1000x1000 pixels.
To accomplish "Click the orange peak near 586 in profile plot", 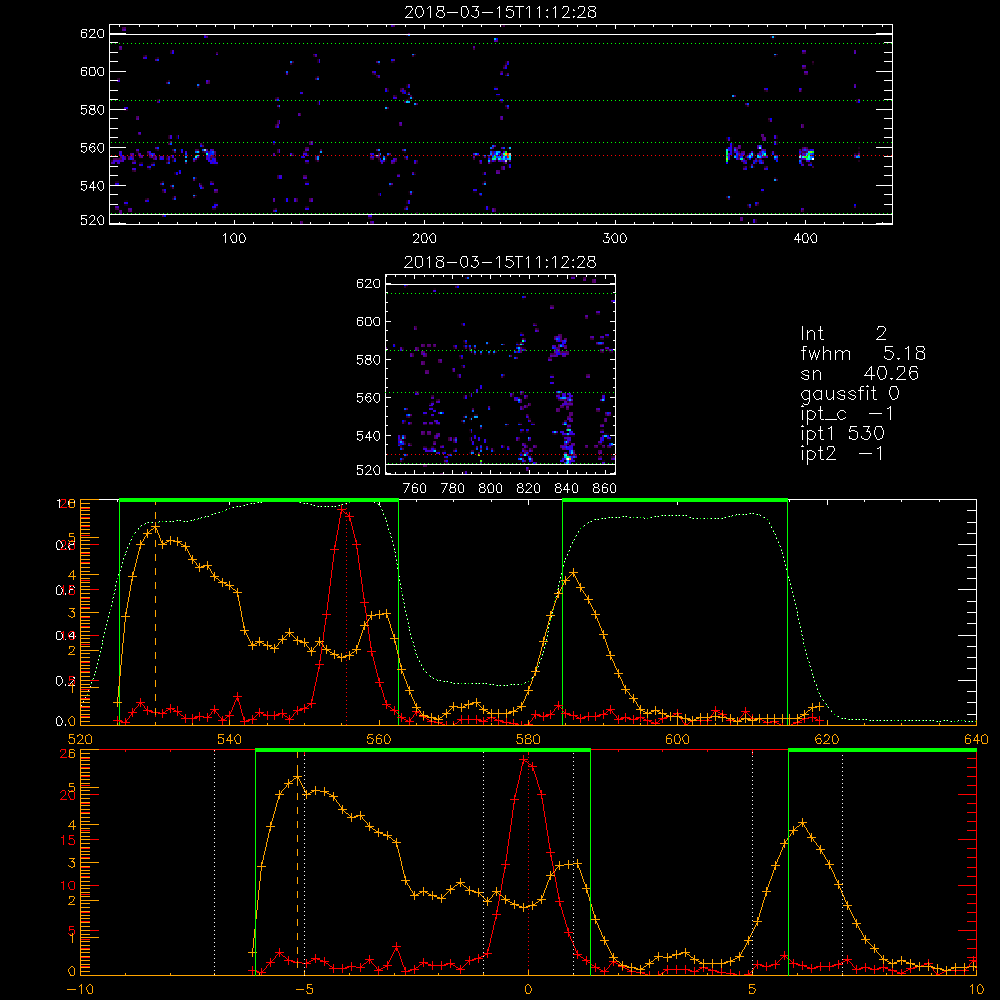I will coord(574,573).
